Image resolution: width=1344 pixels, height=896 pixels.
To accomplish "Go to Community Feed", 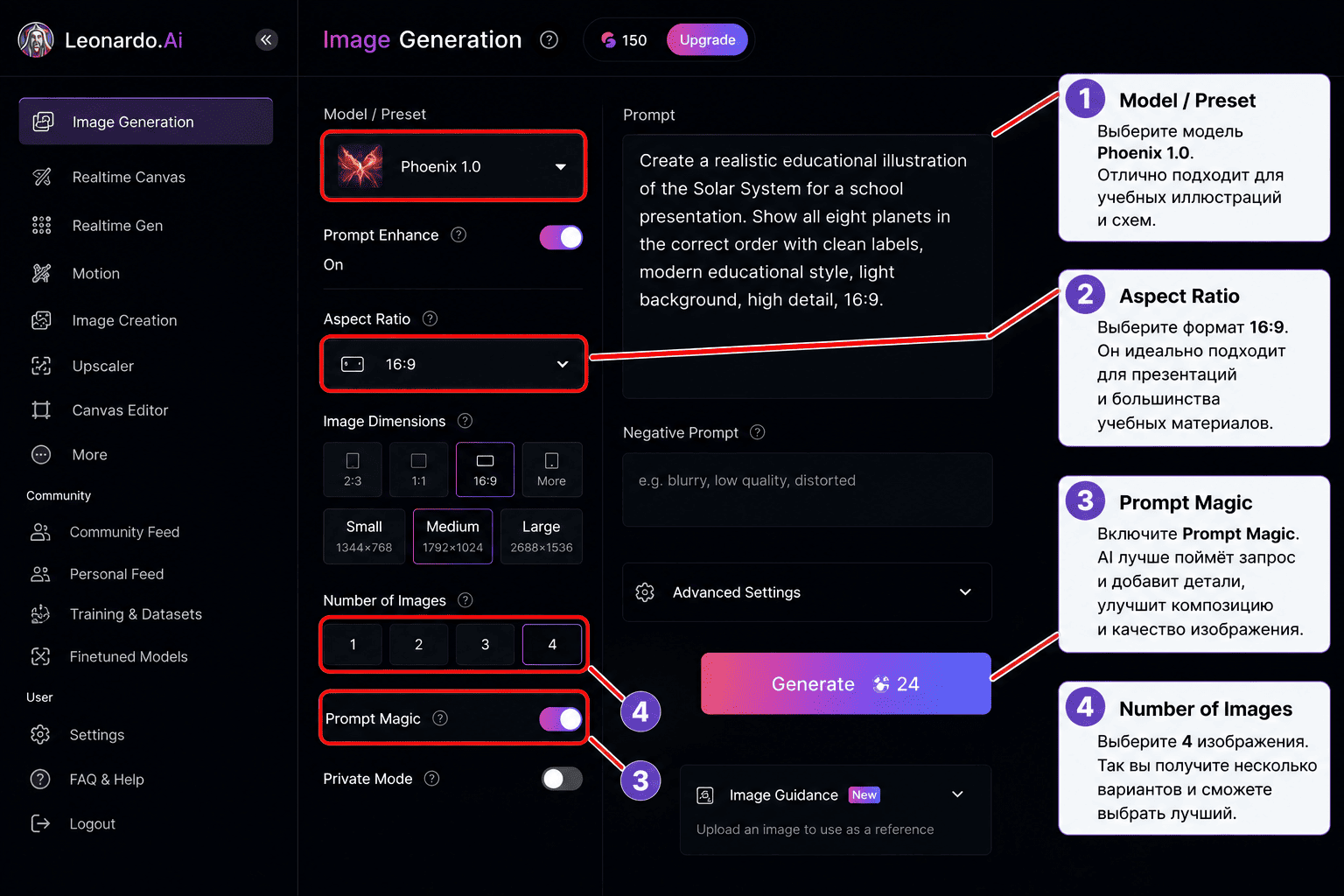I will pyautogui.click(x=124, y=532).
